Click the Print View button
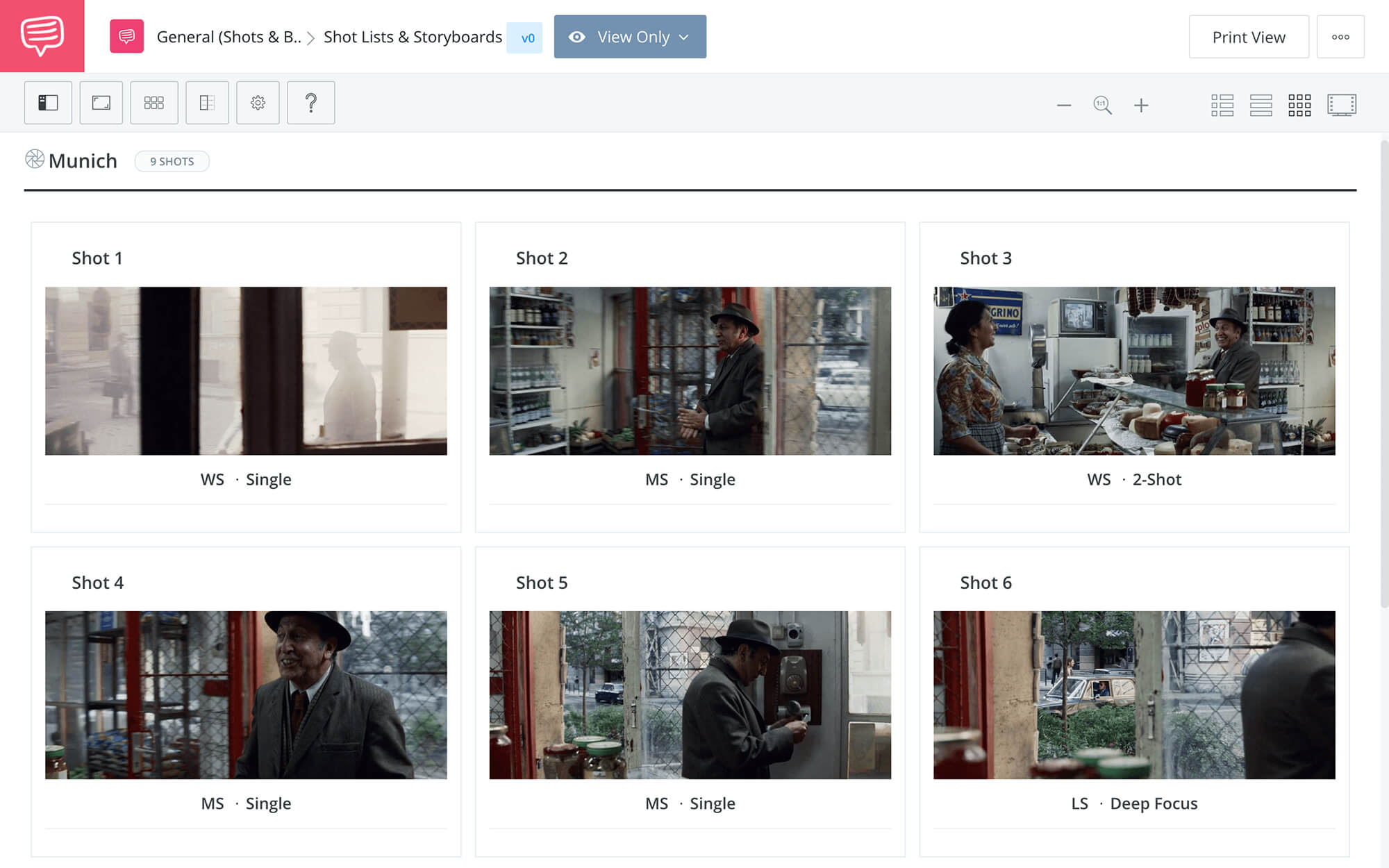Screen dimensions: 1389x868 [1249, 37]
